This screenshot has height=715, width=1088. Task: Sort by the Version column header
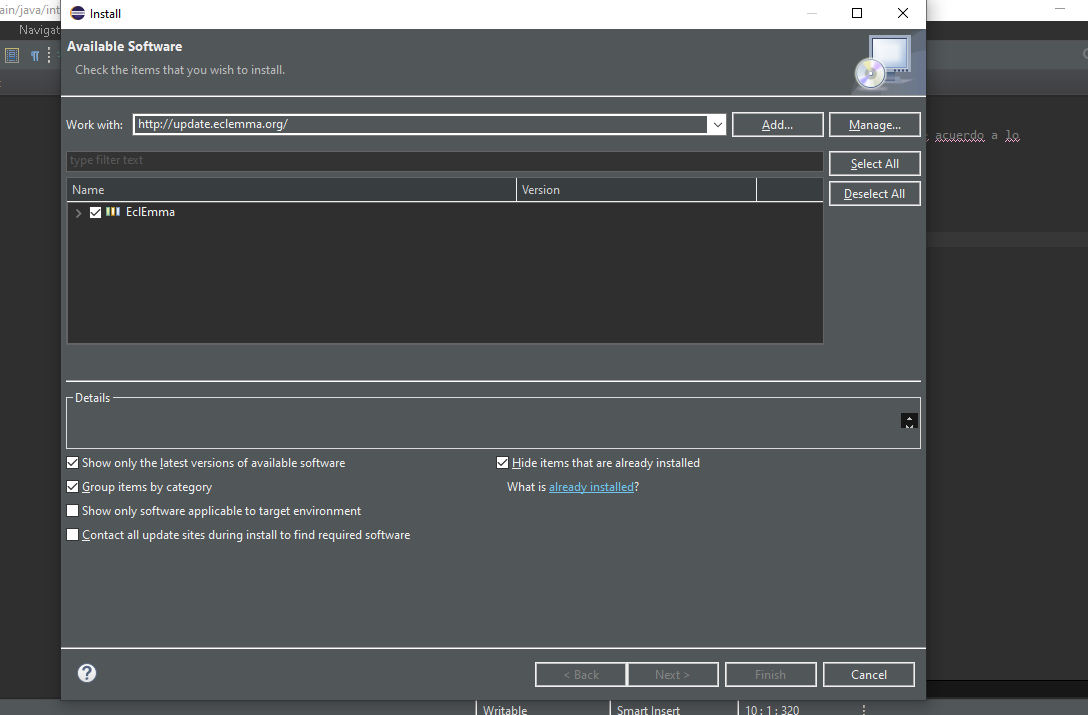pos(636,190)
